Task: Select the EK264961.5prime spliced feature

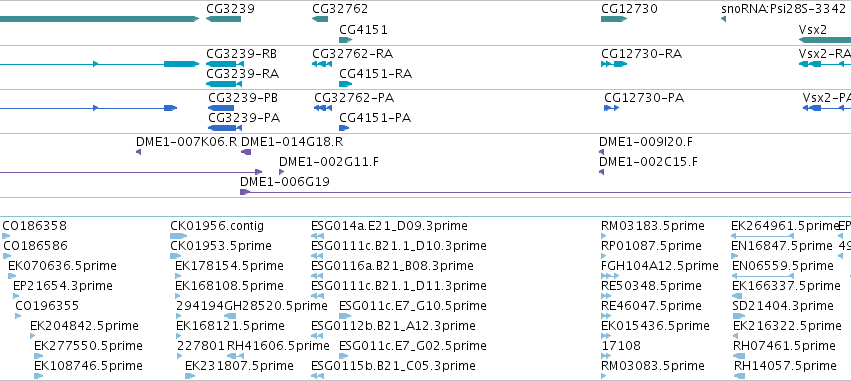Action: [763, 236]
